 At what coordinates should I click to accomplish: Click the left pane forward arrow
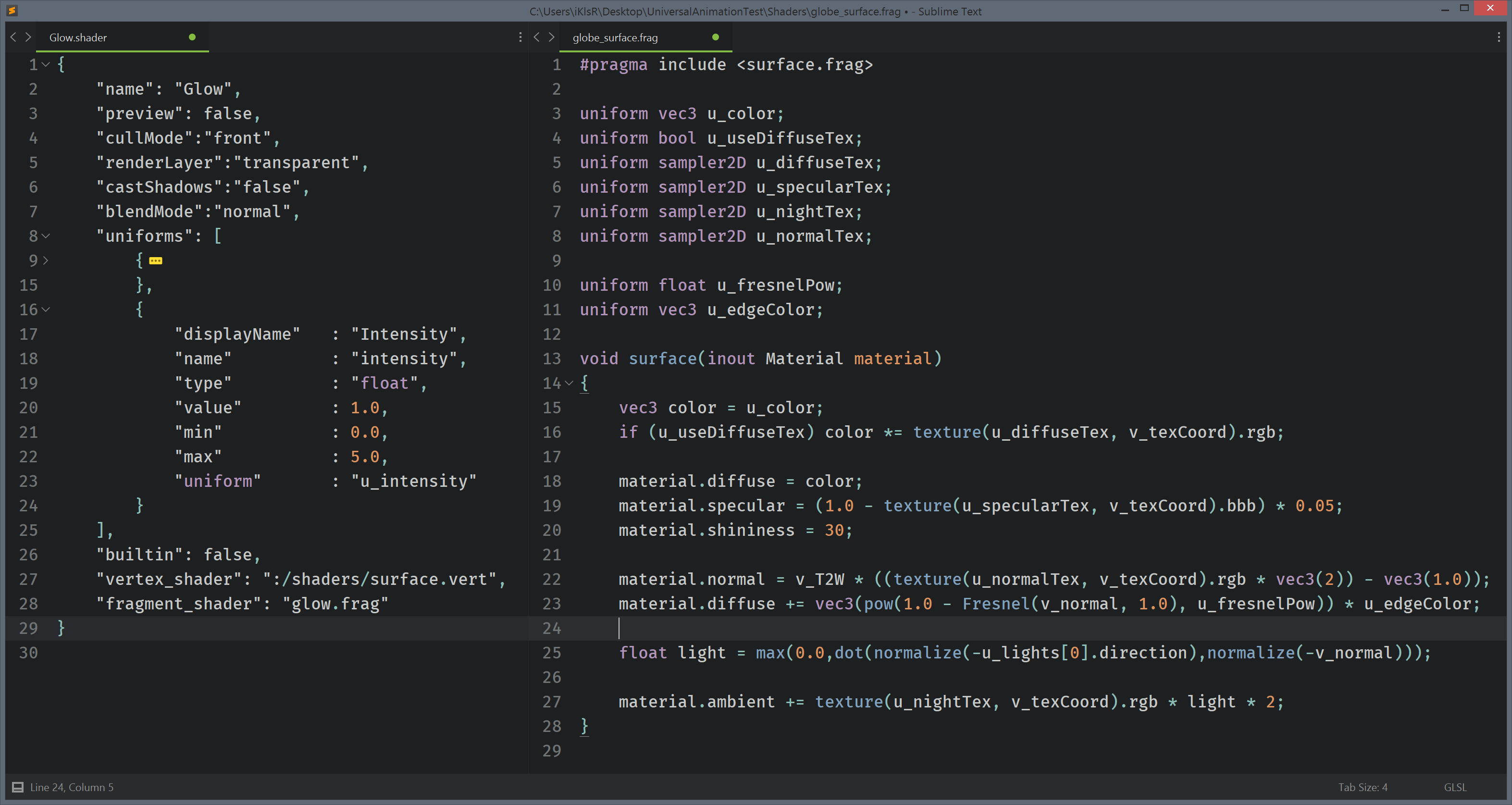[x=27, y=37]
